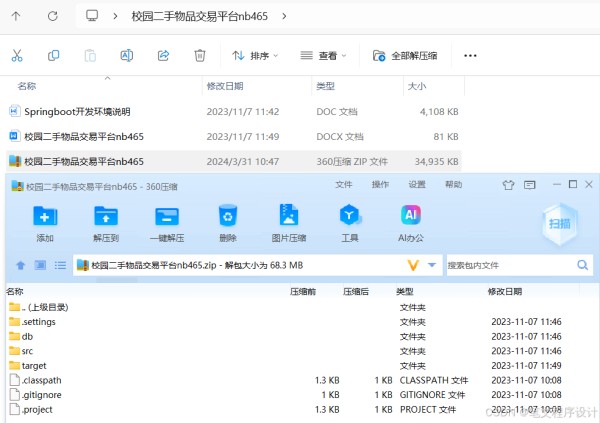Rename the selected file via toolbar icon
The image size is (600, 423).
[127, 56]
